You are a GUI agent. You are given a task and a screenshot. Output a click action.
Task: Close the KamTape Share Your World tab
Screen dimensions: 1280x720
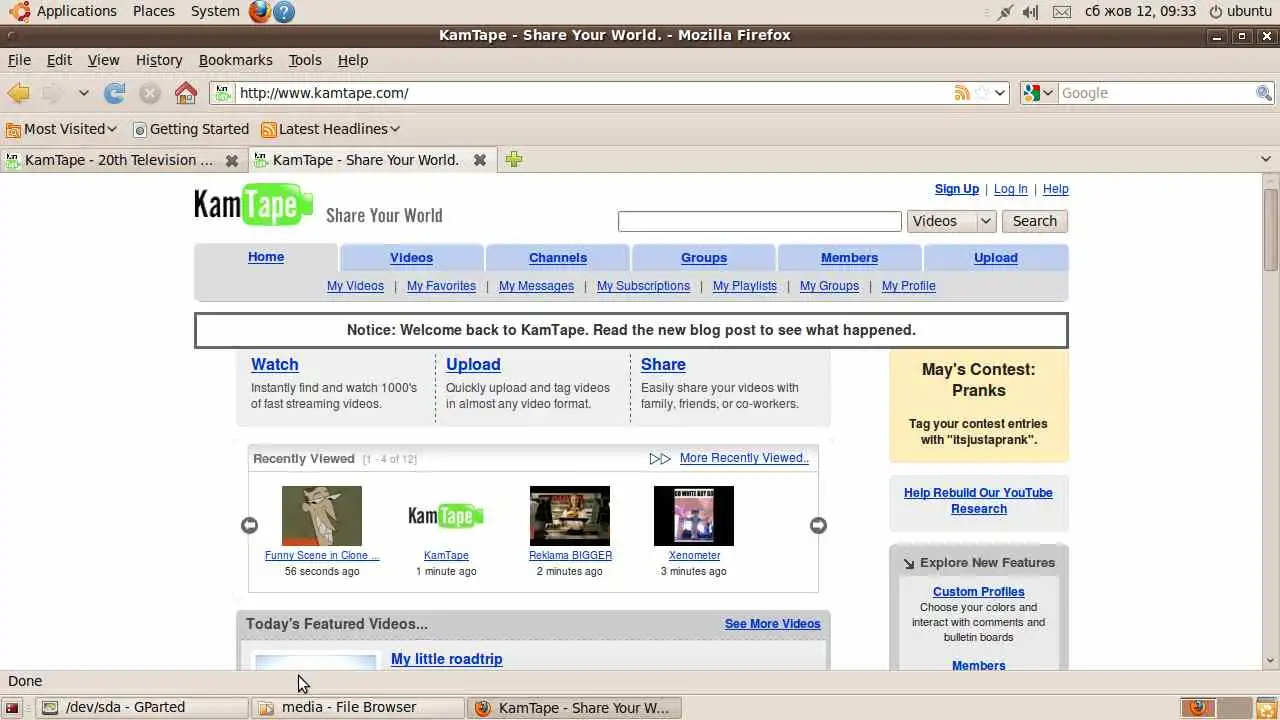point(480,160)
